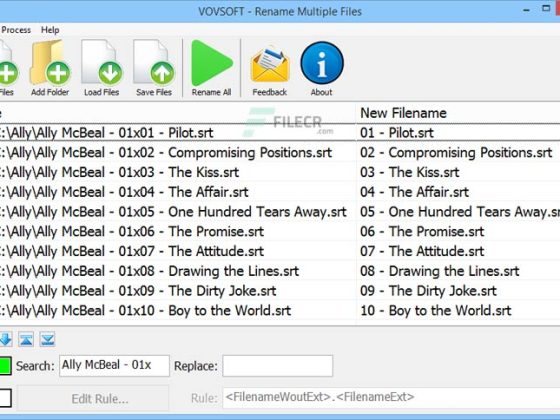This screenshot has width=560, height=420.
Task: Start renaming with Rename All
Action: pos(211,63)
